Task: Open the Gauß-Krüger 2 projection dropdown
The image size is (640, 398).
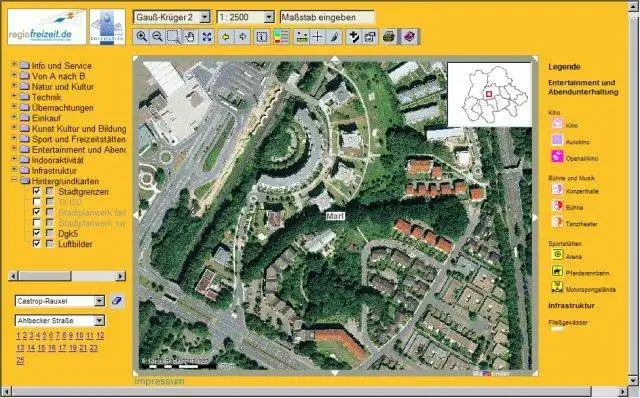Action: coord(205,17)
